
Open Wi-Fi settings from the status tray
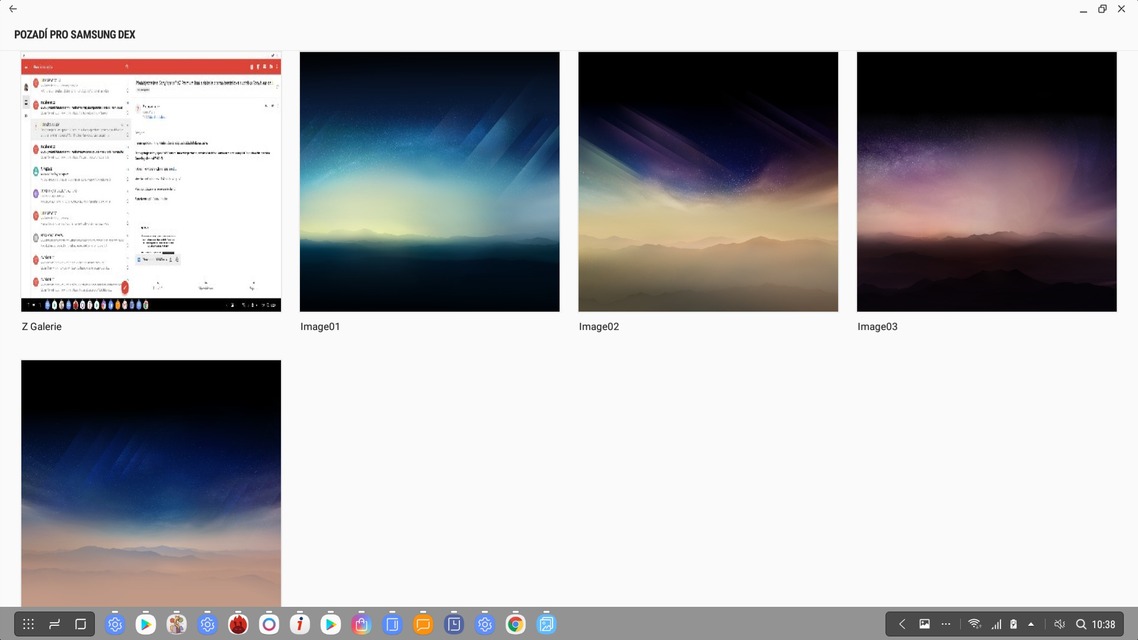(974, 624)
